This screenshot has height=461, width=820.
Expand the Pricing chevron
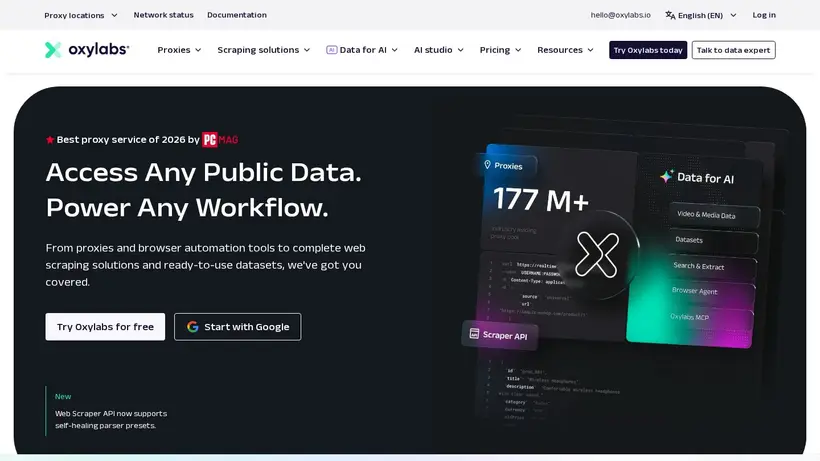(x=518, y=50)
